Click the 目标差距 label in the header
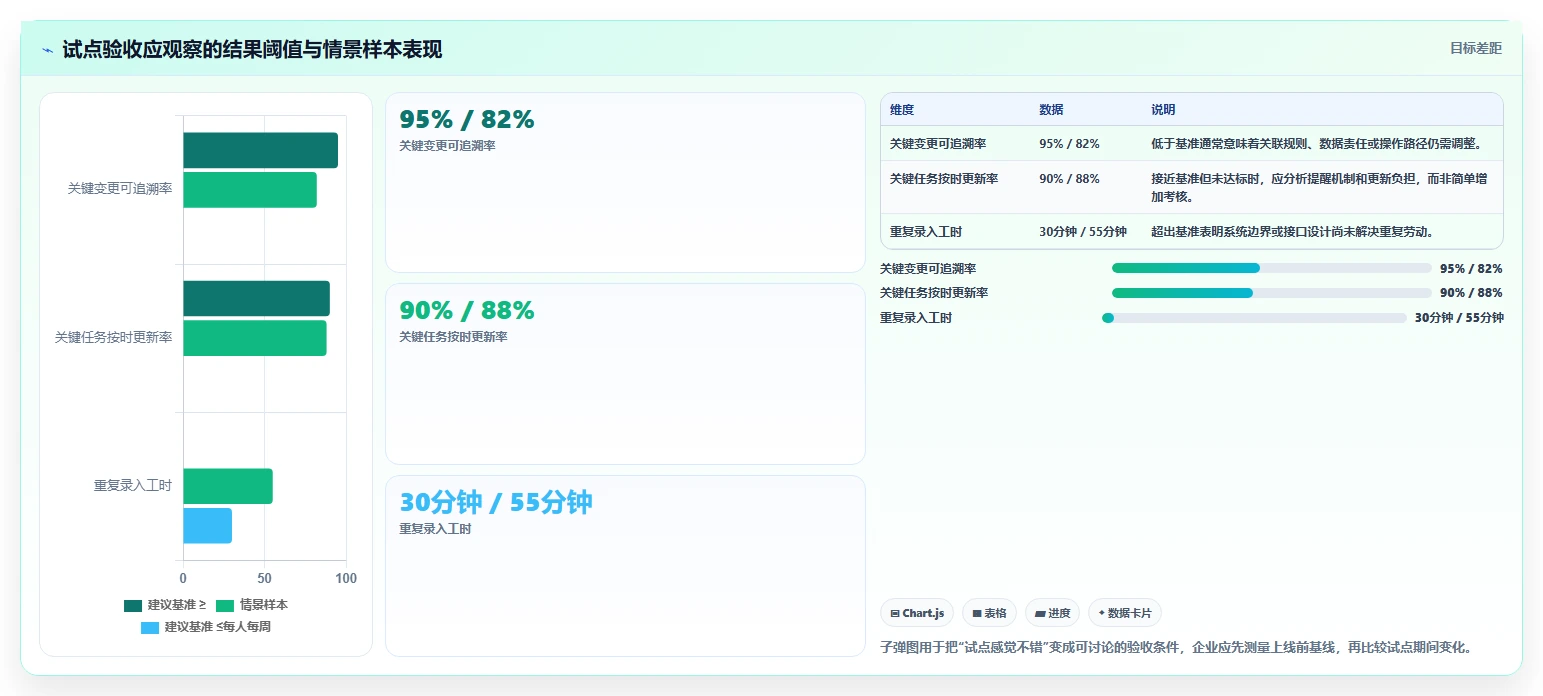Image resolution: width=1543 pixels, height=696 pixels. click(x=1476, y=48)
